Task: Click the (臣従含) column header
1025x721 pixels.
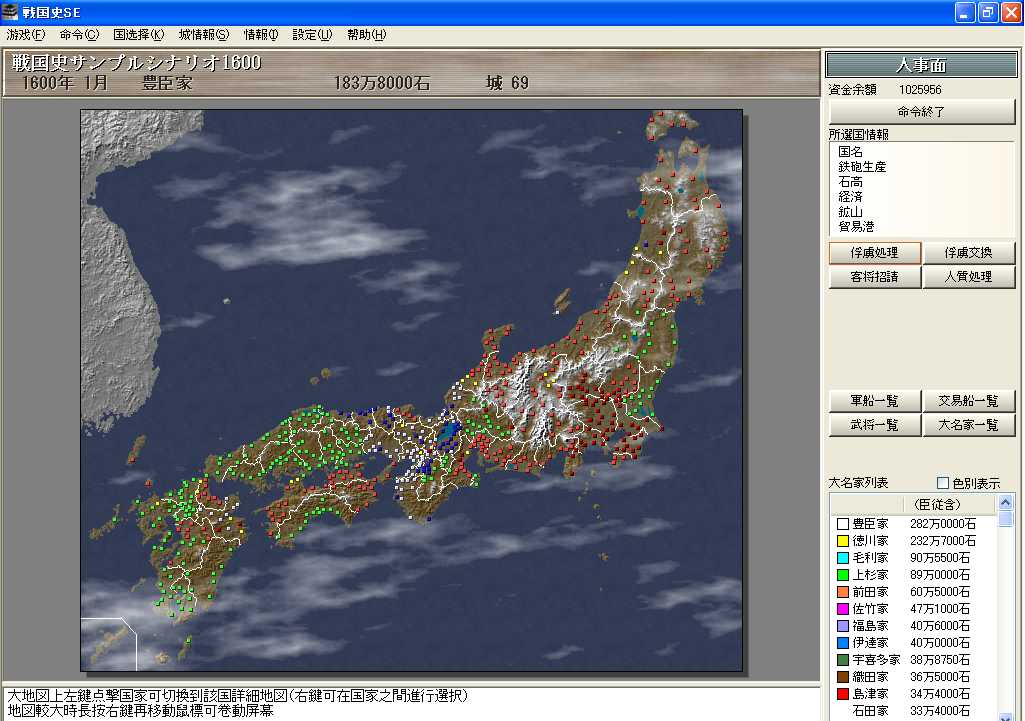Action: coord(937,505)
